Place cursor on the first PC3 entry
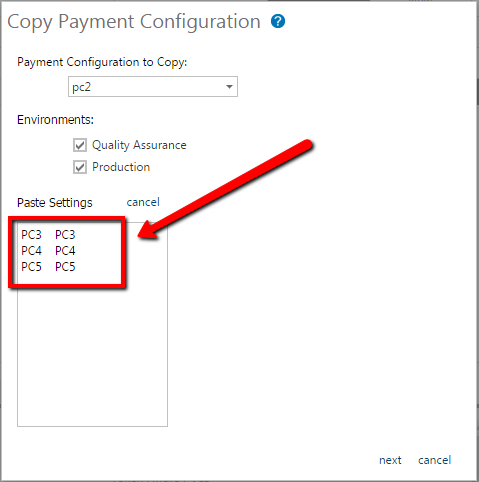The height and width of the screenshot is (482, 479). click(31, 235)
